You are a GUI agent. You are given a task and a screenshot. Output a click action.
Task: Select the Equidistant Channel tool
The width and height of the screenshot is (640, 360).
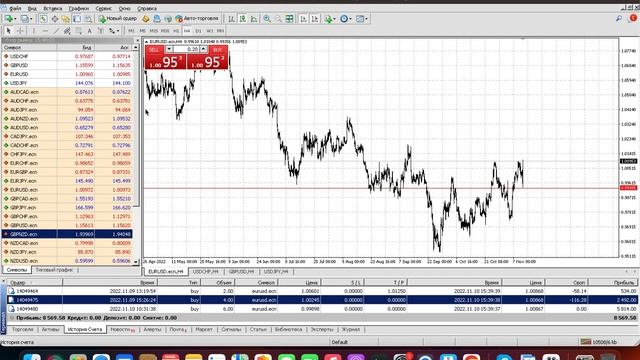coord(67,31)
